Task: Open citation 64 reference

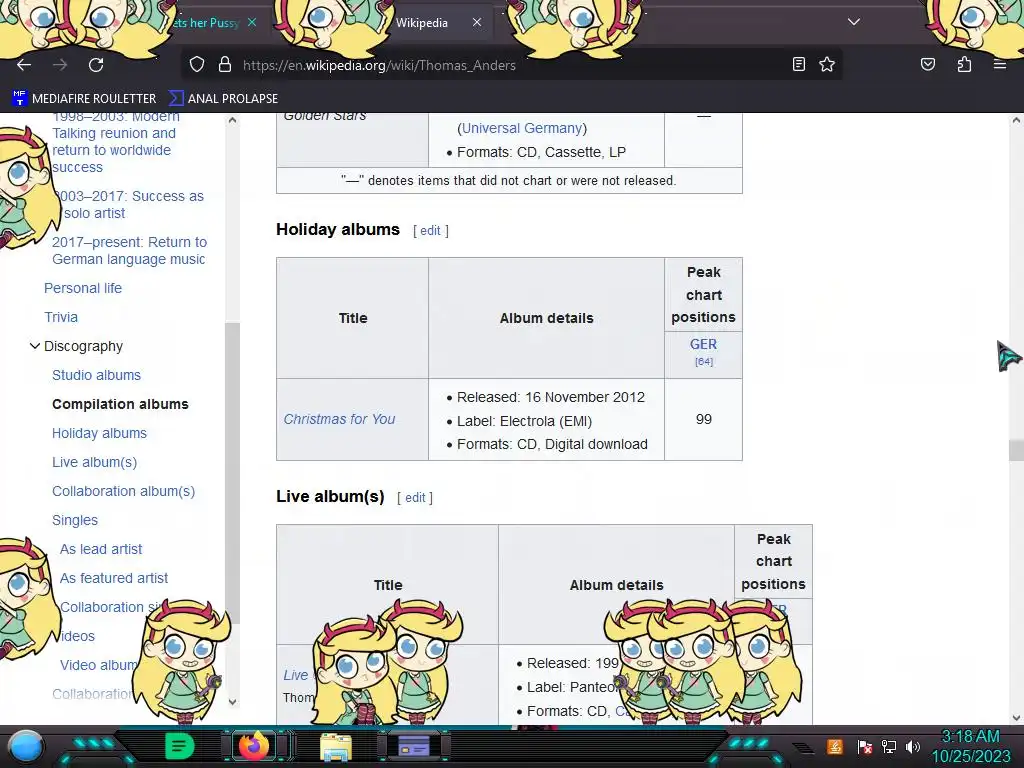Action: [704, 361]
